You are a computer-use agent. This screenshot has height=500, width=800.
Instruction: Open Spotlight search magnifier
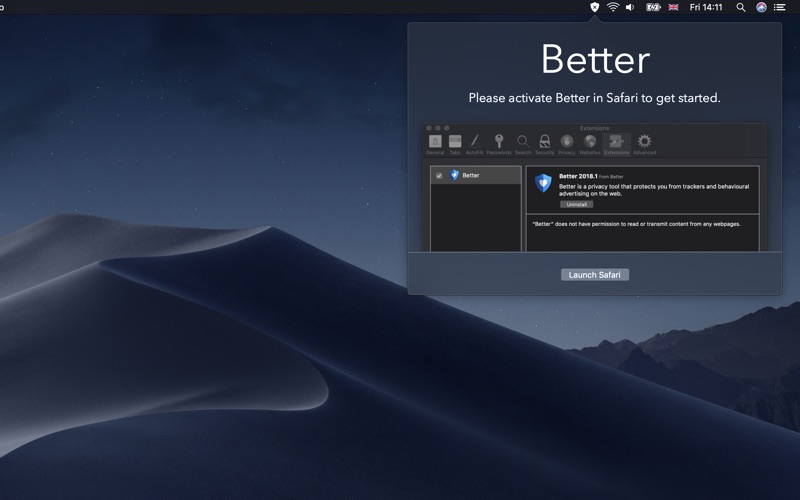coord(741,7)
